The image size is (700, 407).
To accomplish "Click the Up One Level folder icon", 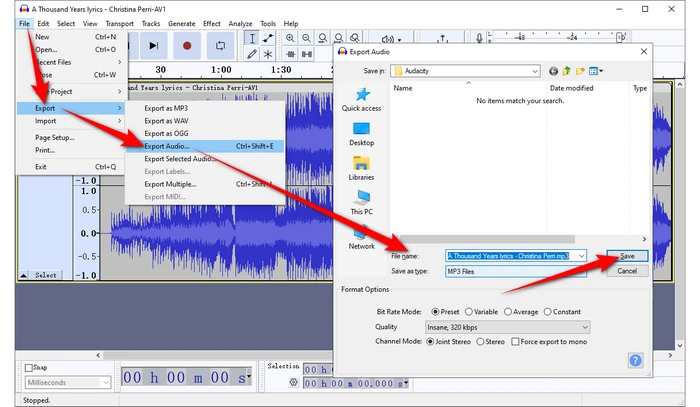I will 567,71.
